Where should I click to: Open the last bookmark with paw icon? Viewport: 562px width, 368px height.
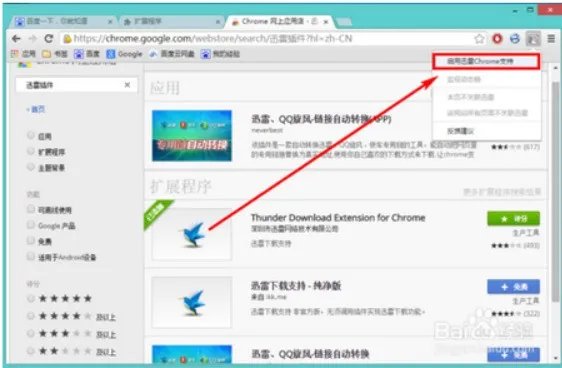220,54
